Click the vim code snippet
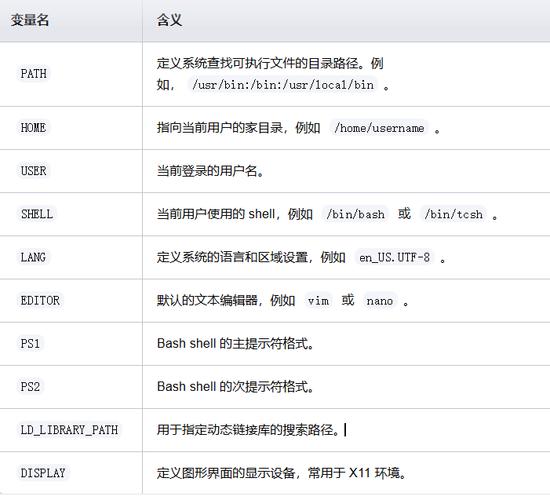Screen dimensions: 550x500 pos(318,300)
